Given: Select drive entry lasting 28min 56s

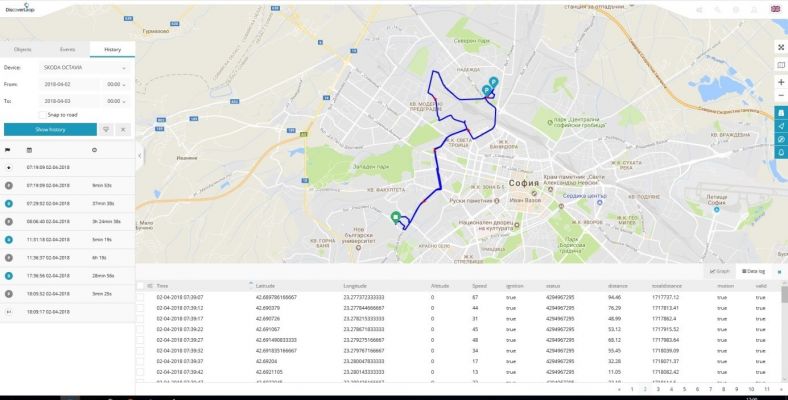Looking at the screenshot, I should [67, 276].
